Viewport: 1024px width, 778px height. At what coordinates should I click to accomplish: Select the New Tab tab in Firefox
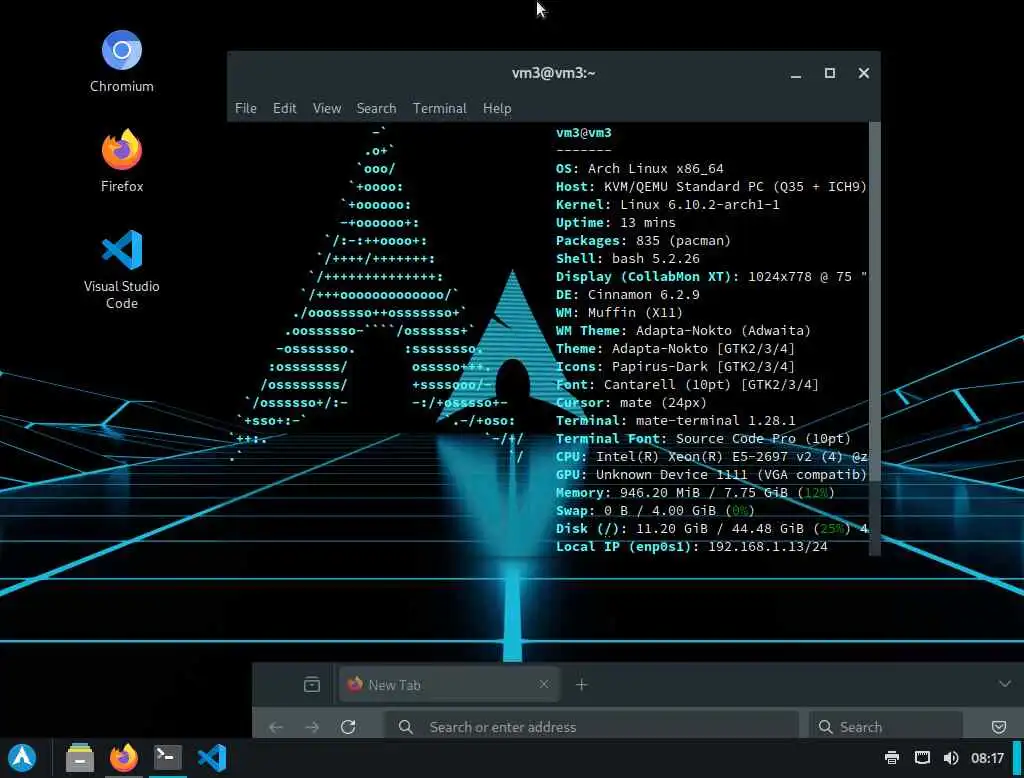point(449,685)
